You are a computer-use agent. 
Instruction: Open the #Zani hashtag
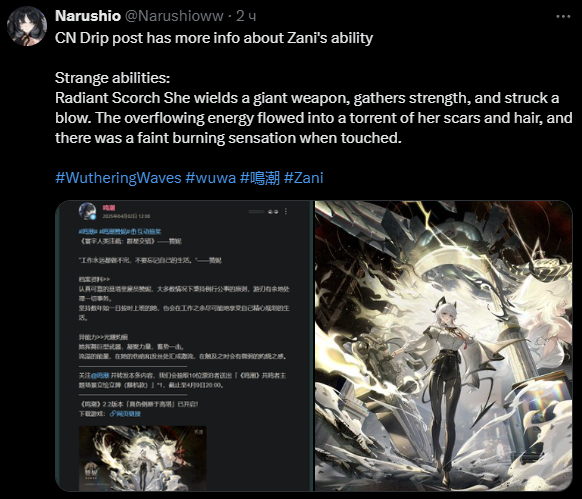click(304, 178)
